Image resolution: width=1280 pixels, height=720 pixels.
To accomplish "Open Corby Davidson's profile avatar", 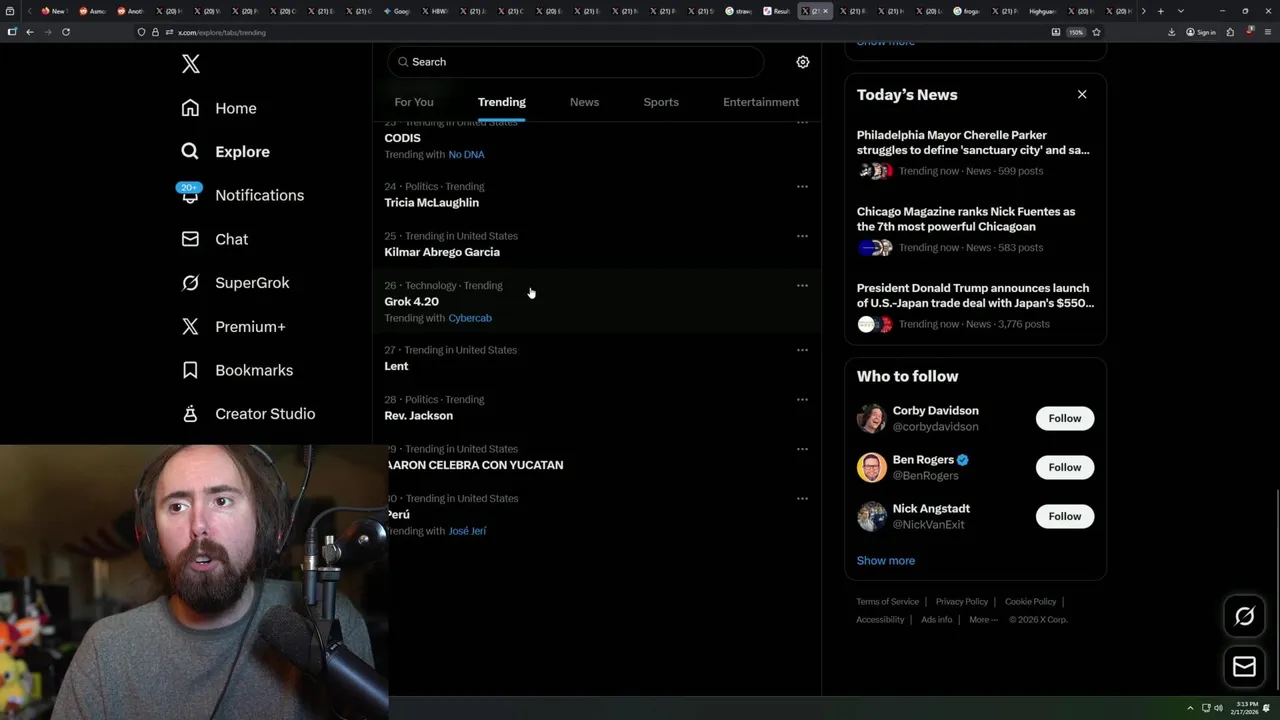I will pyautogui.click(x=871, y=418).
